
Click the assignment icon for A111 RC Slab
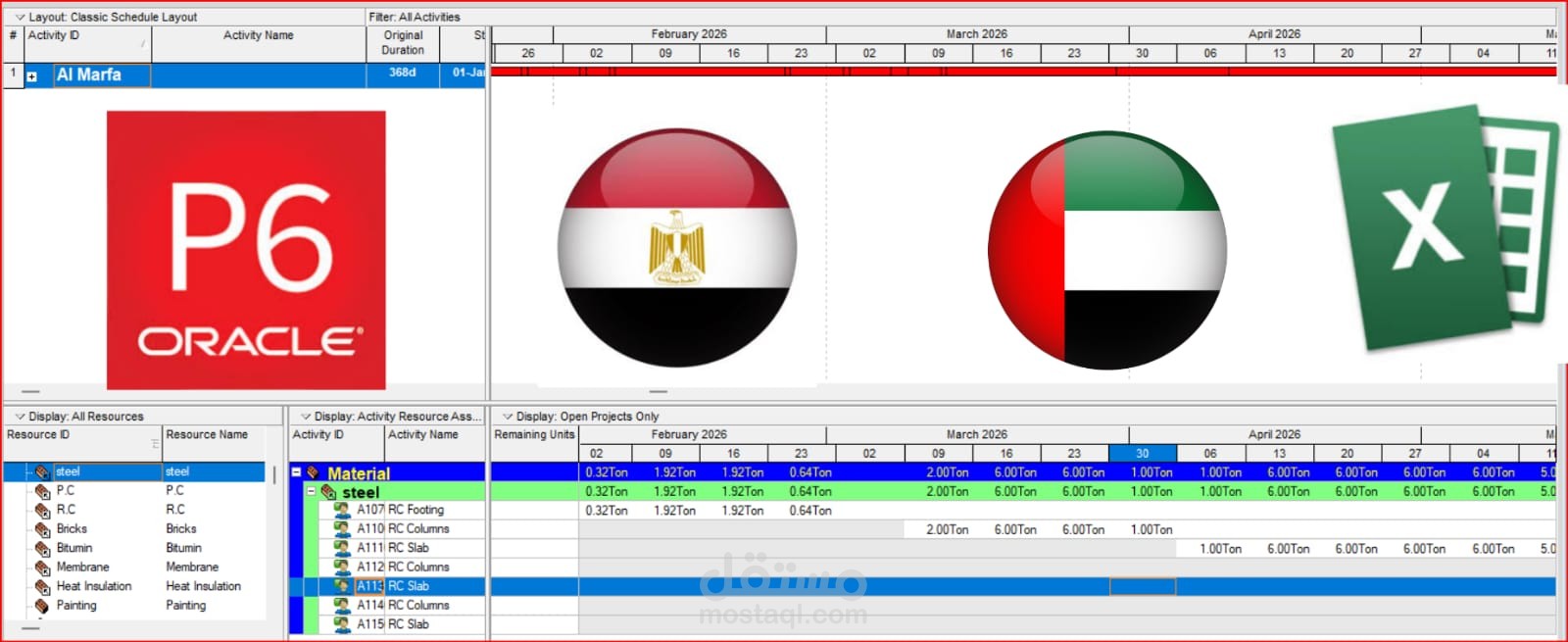pos(342,548)
